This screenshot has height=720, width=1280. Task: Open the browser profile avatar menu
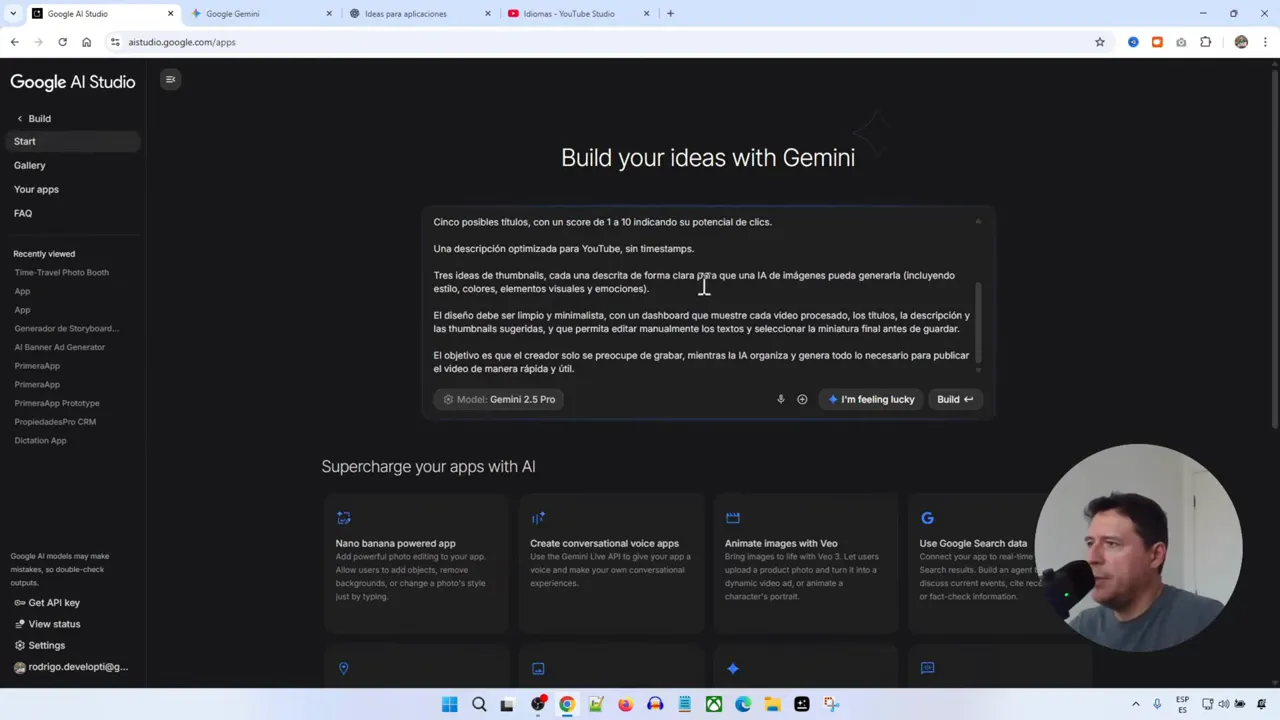click(x=1241, y=42)
